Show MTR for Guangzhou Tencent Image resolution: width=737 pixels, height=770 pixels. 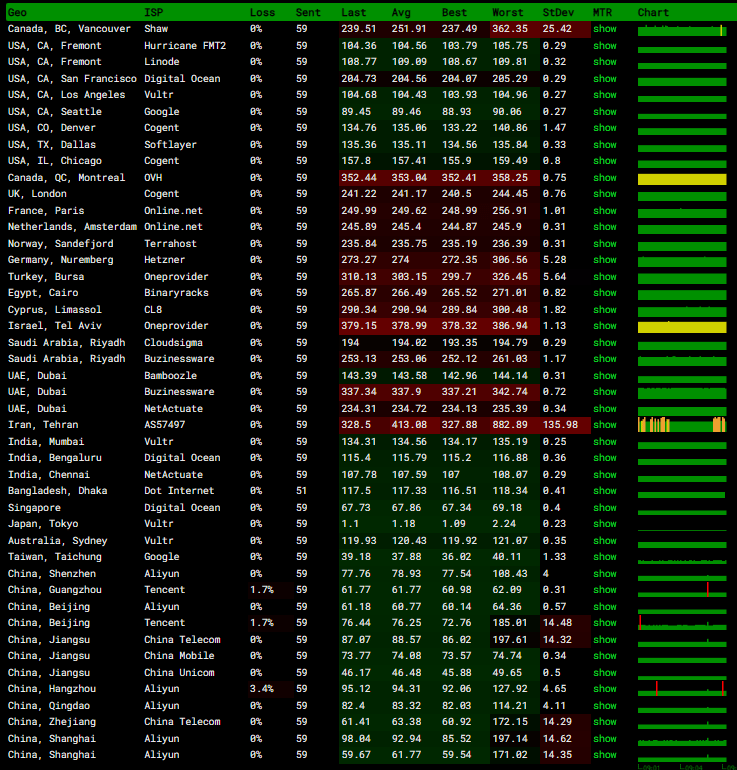(x=604, y=590)
